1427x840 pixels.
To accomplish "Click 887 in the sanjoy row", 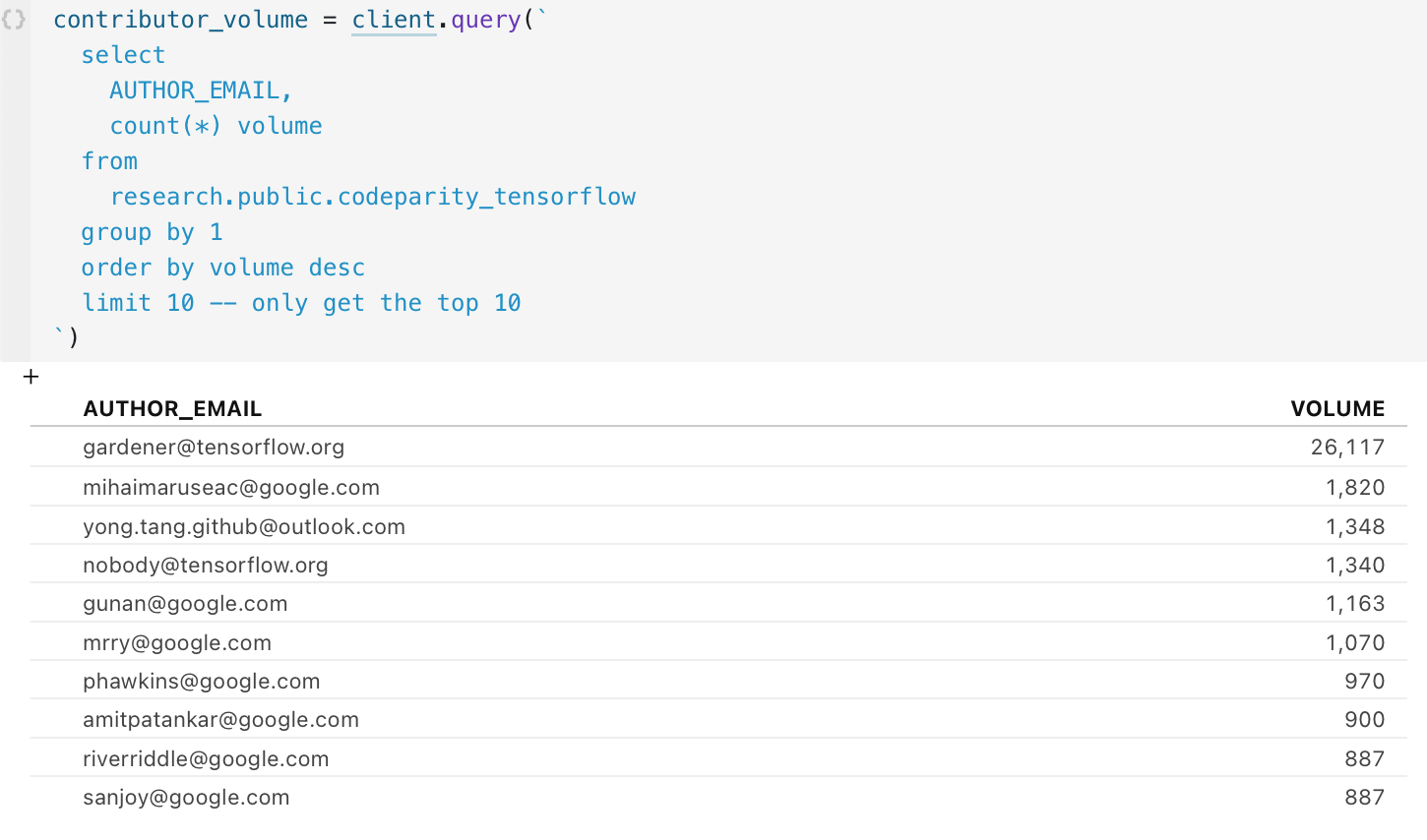I will point(1365,797).
